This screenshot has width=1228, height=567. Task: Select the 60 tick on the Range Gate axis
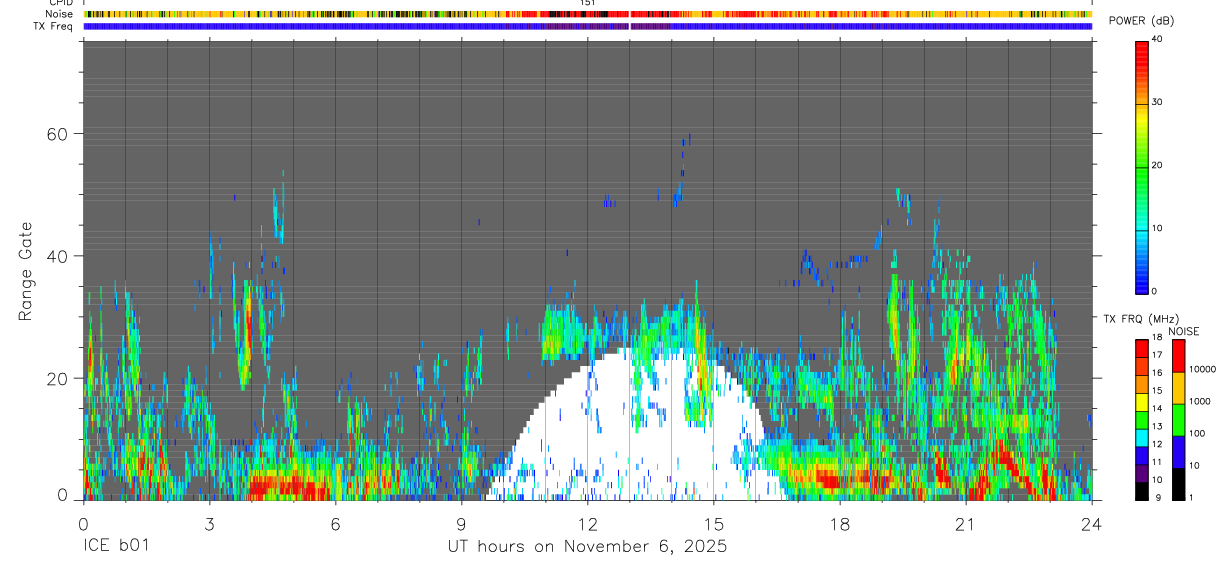click(58, 133)
